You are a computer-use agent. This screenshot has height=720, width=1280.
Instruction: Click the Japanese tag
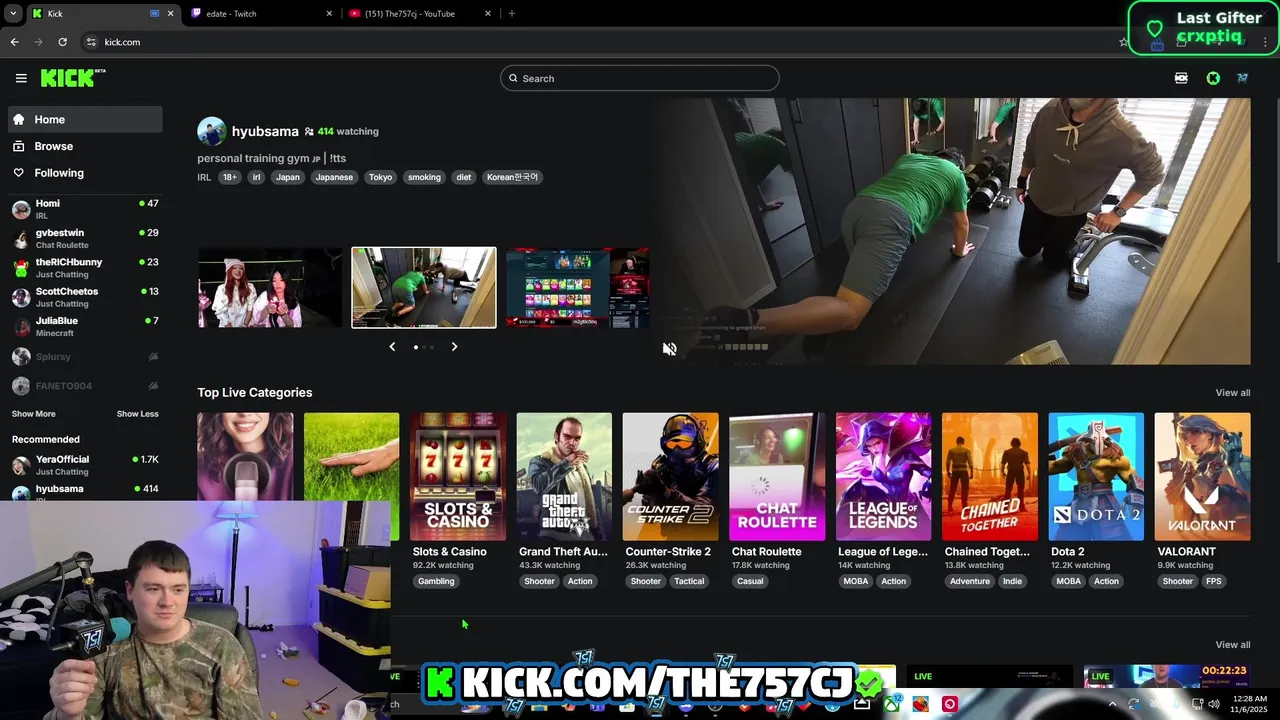point(334,177)
